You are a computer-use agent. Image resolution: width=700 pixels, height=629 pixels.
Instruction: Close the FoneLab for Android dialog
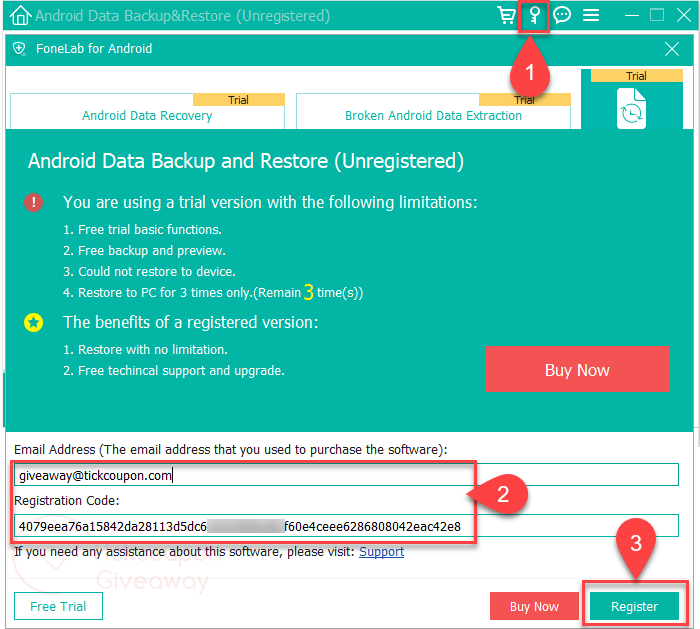point(671,49)
